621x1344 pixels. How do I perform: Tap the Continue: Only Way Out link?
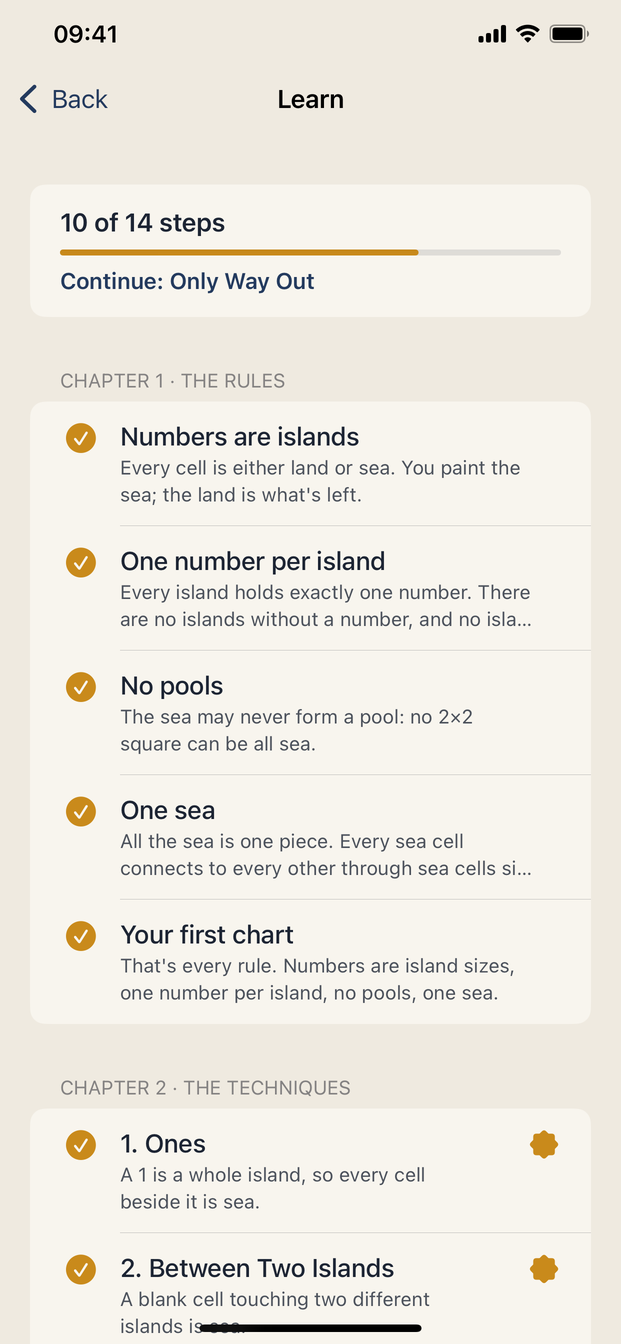pos(187,282)
